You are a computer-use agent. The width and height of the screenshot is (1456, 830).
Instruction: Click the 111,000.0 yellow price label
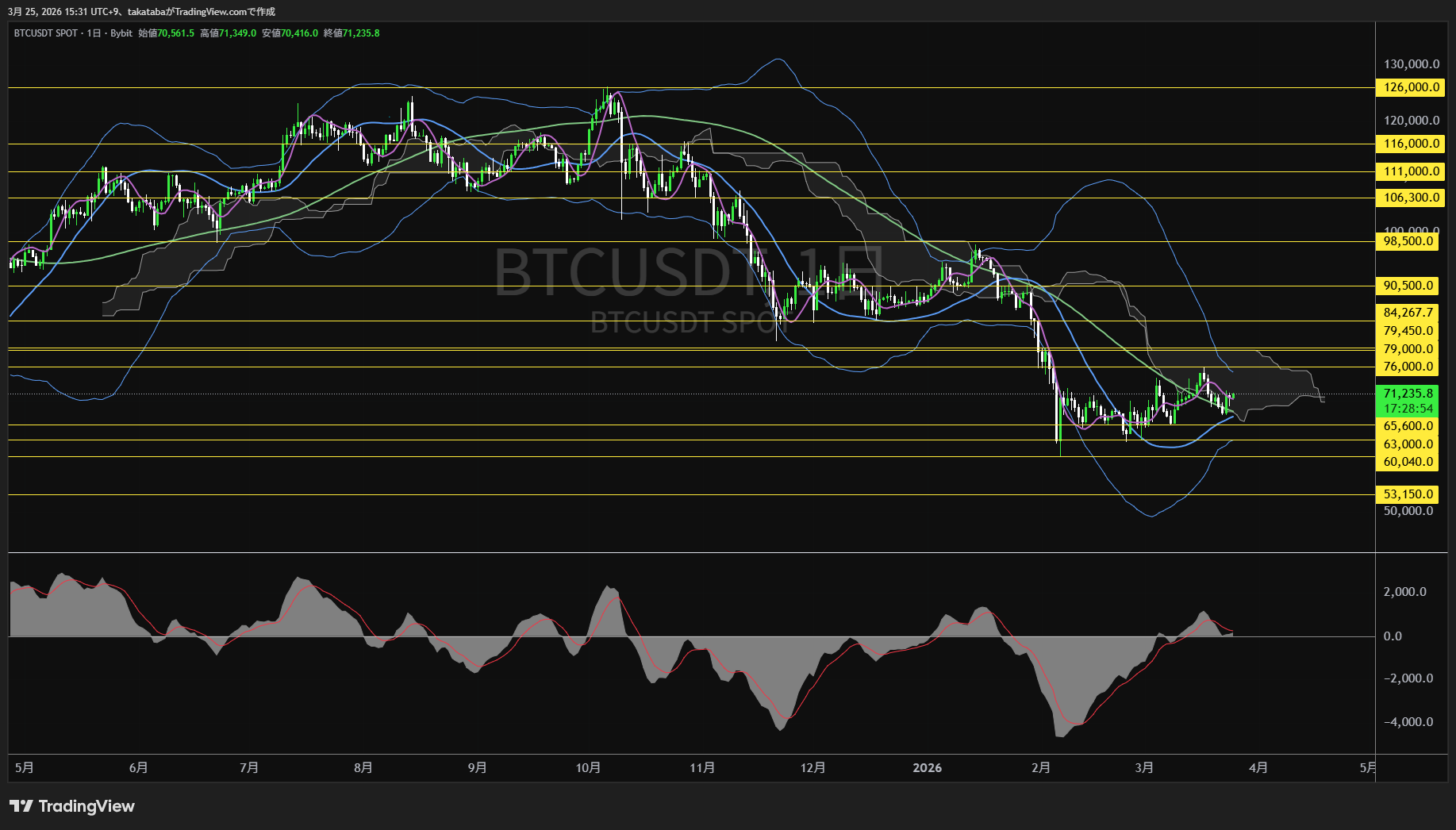pos(1411,171)
